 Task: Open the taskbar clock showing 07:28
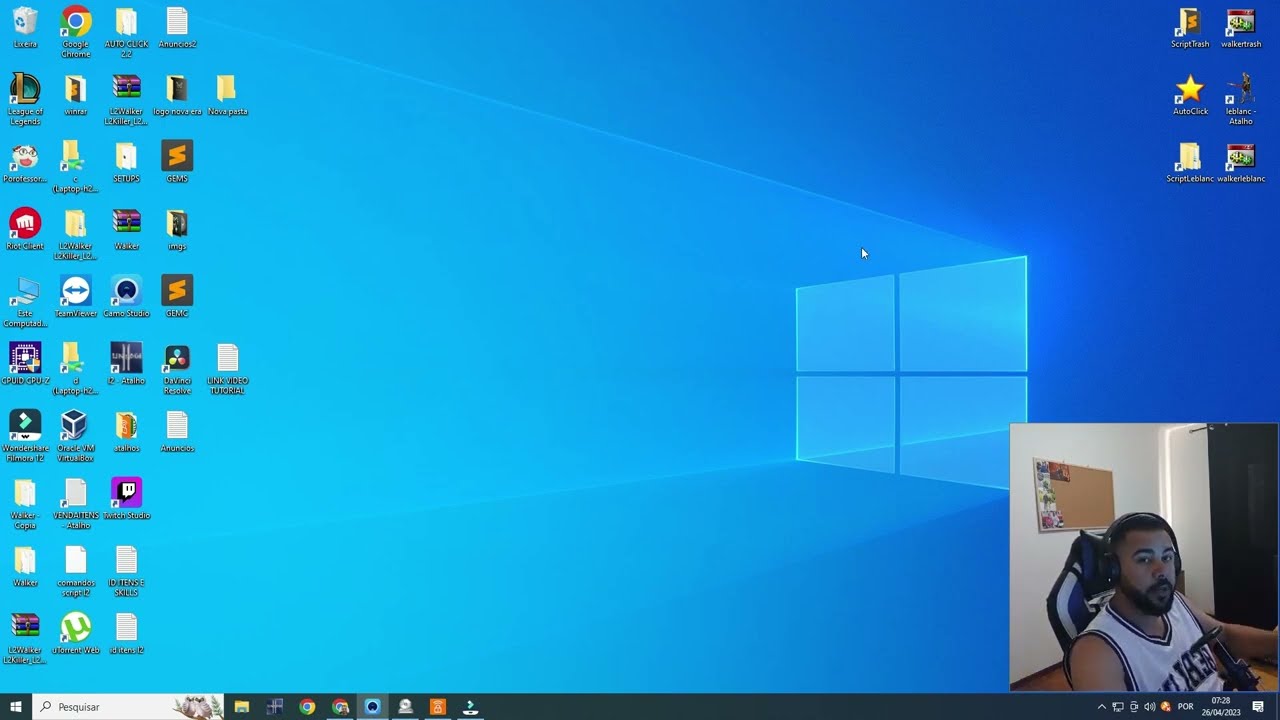(x=1221, y=707)
